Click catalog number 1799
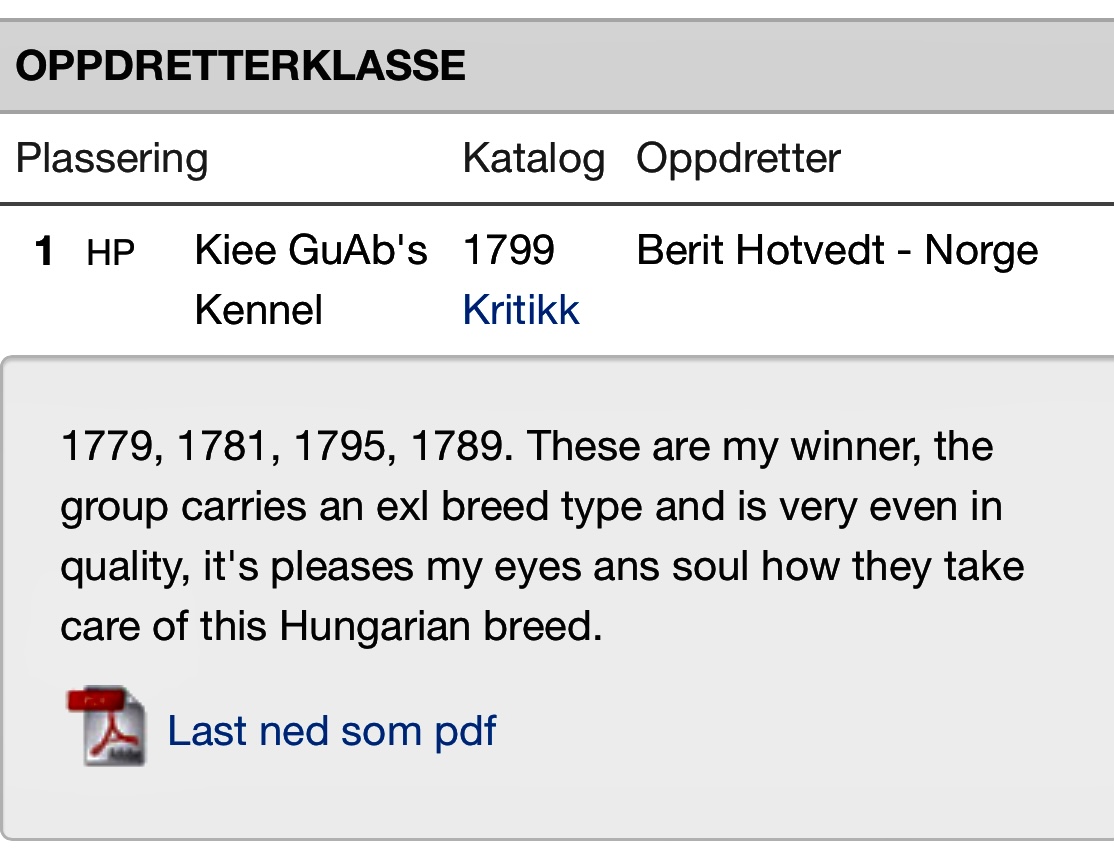 click(x=509, y=250)
